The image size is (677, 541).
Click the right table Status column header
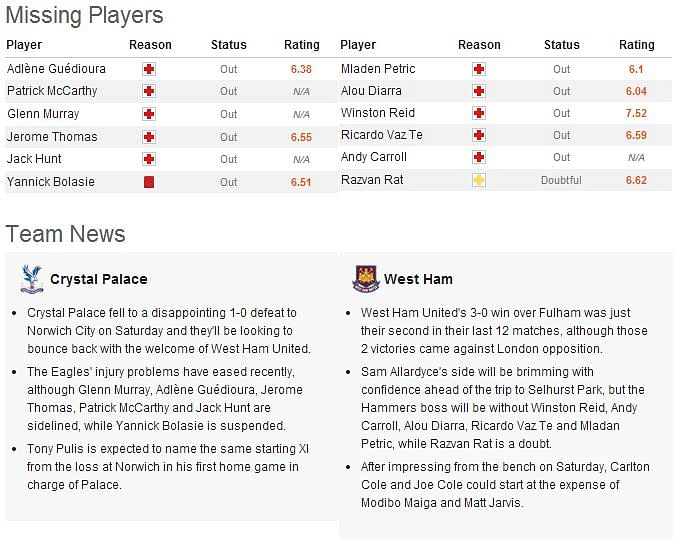562,45
